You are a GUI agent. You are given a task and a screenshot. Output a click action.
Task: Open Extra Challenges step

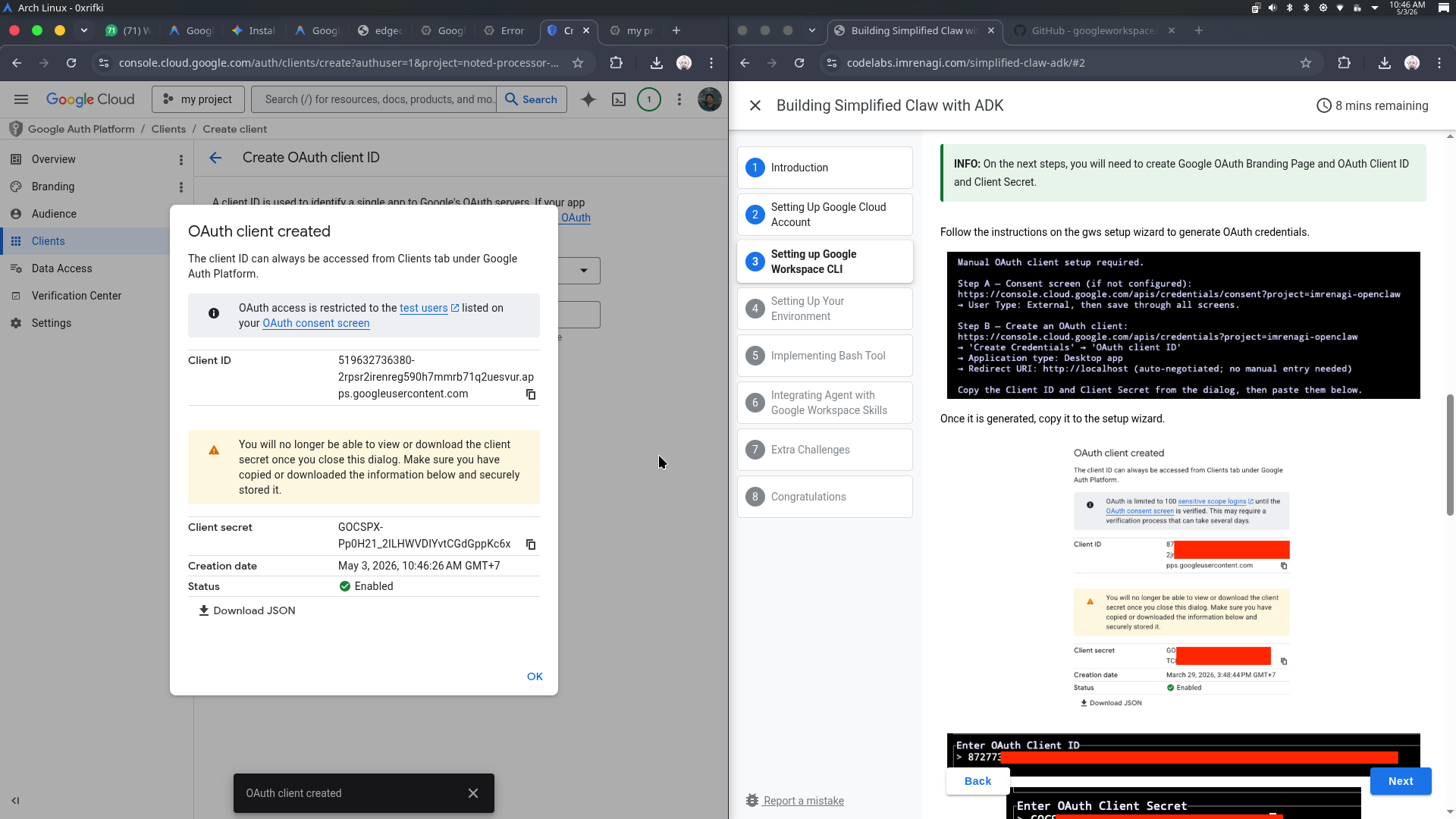(x=825, y=450)
